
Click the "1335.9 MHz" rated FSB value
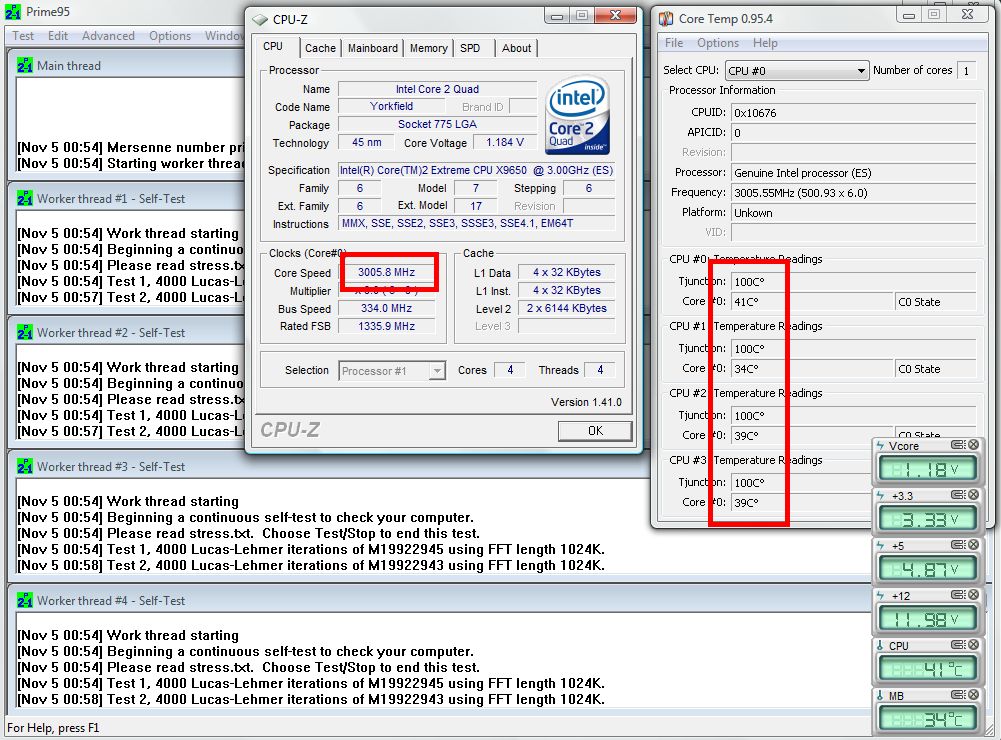pyautogui.click(x=386, y=326)
